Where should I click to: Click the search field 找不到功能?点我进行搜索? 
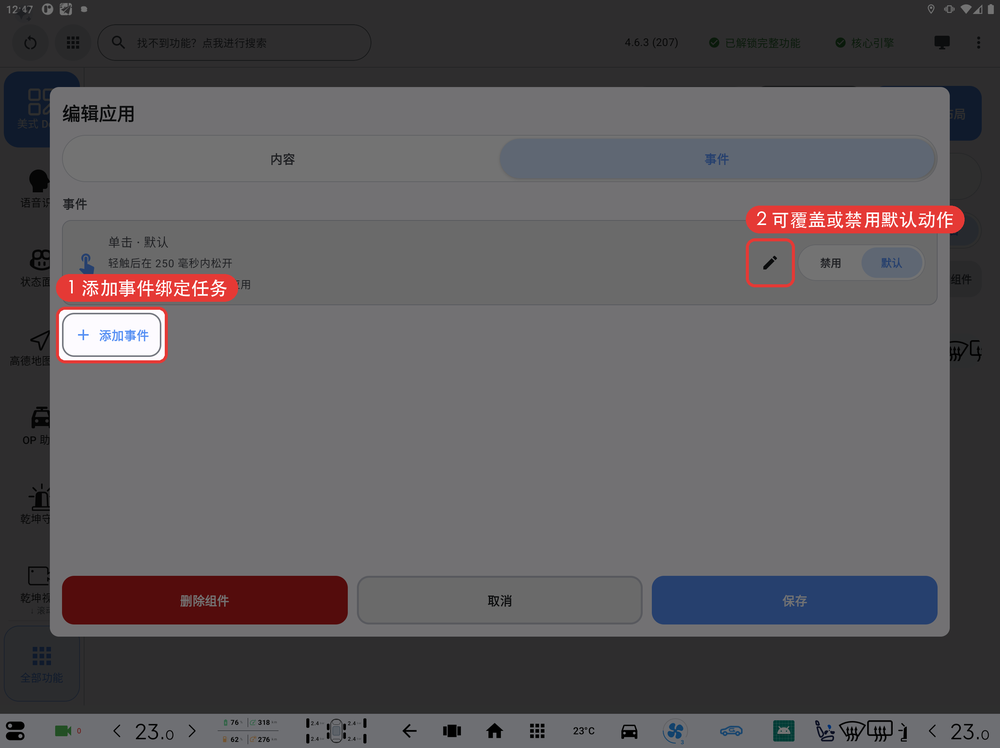234,43
